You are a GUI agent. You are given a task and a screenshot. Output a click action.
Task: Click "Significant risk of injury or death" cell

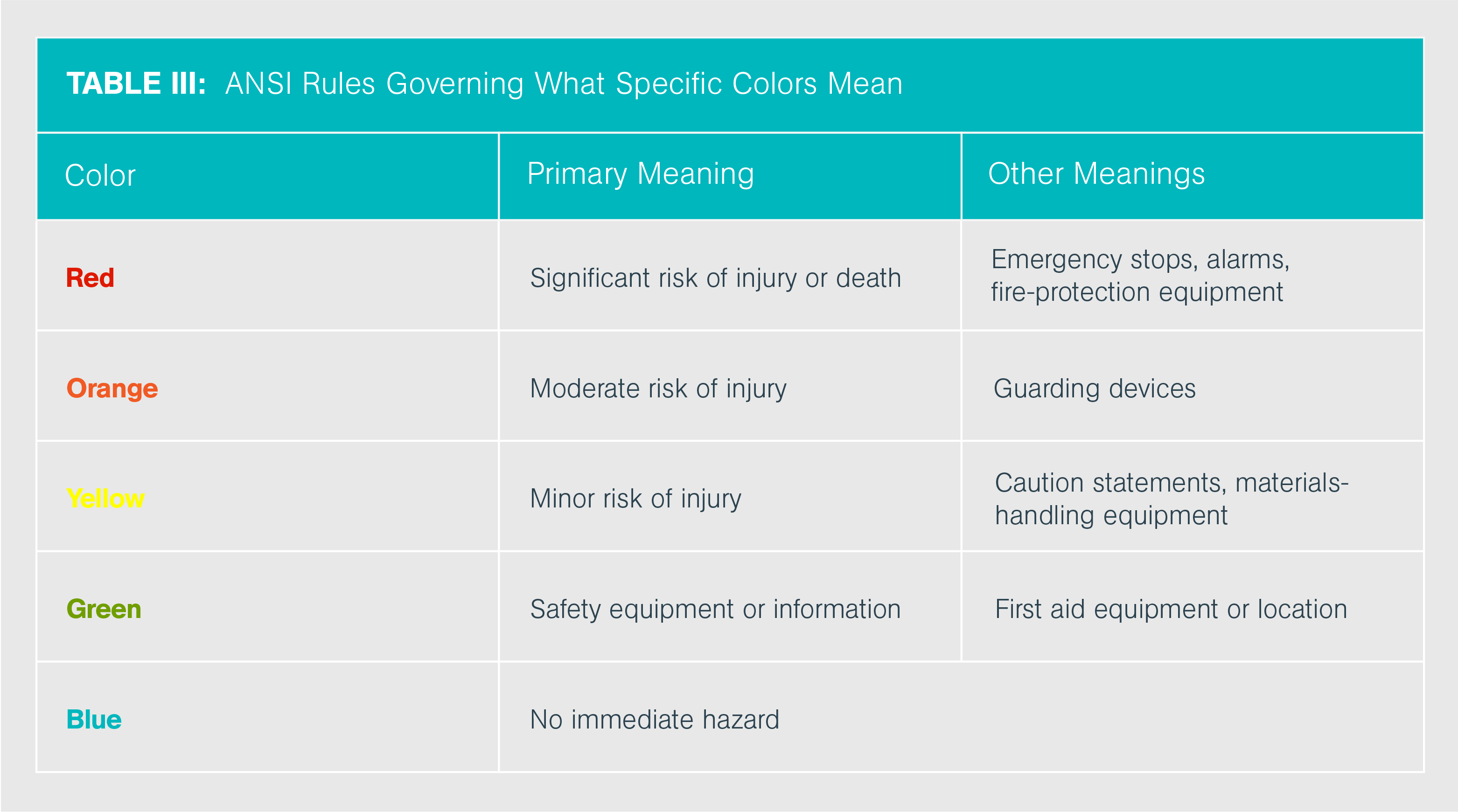(715, 278)
